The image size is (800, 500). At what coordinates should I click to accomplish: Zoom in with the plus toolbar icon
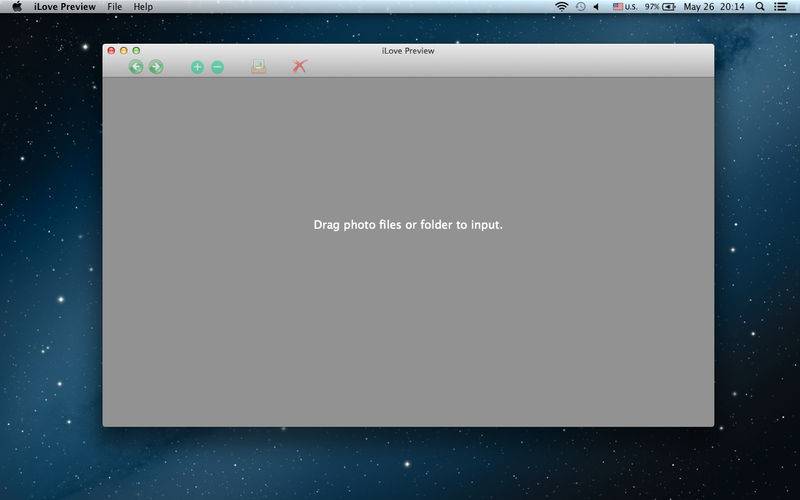197,67
